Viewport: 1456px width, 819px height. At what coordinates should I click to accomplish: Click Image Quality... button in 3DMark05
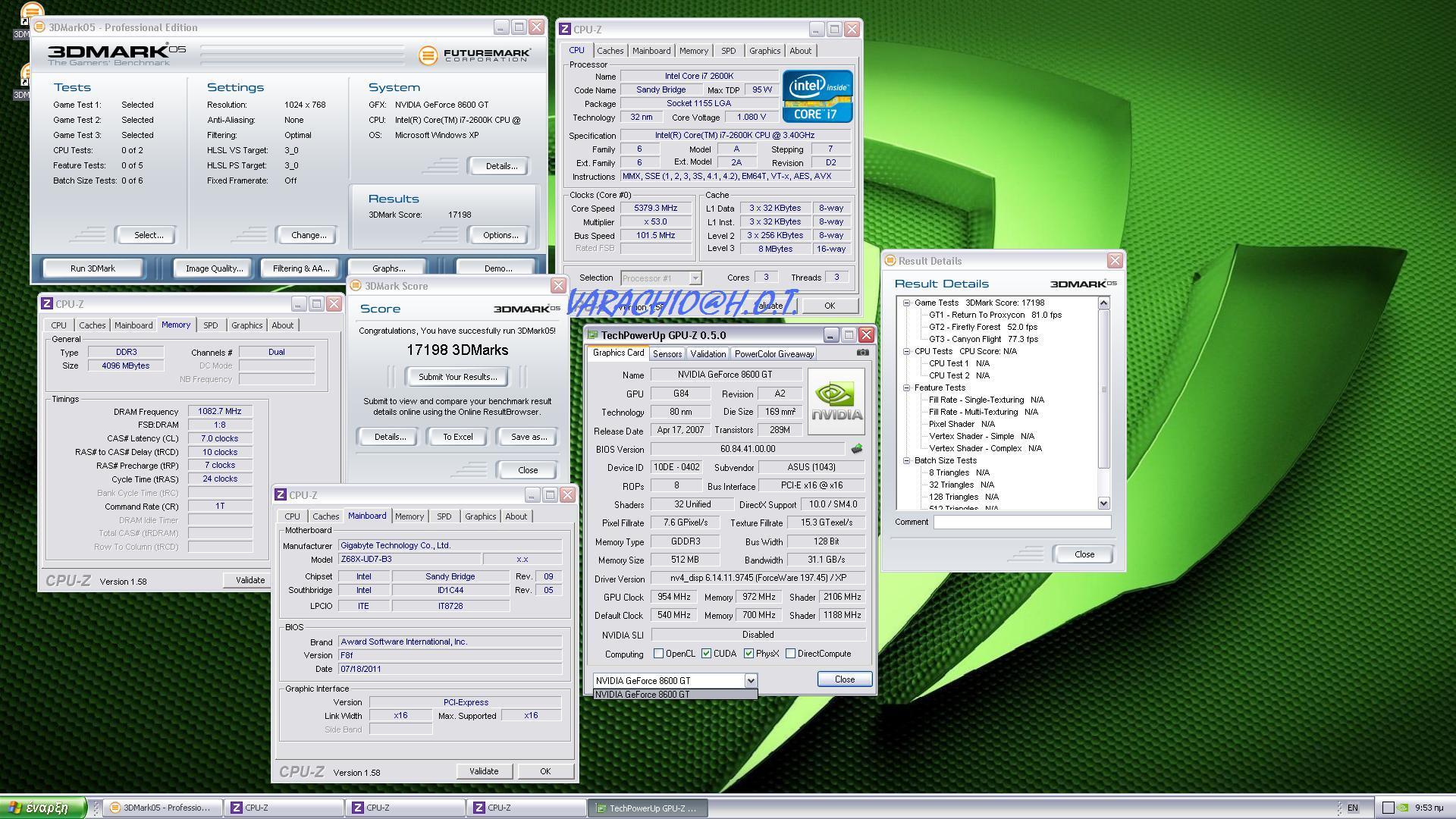tap(214, 268)
